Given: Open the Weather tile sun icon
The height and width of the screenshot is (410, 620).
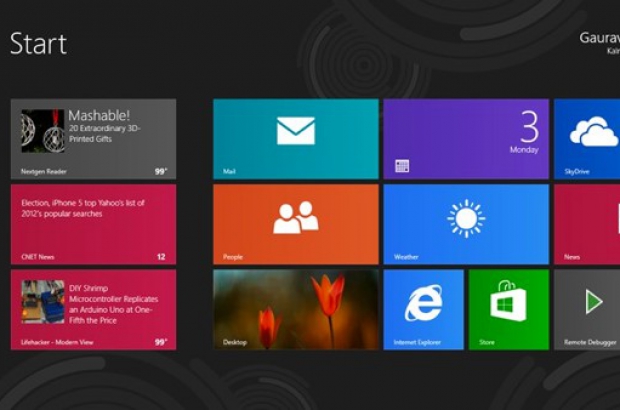Looking at the screenshot, I should click(x=466, y=217).
